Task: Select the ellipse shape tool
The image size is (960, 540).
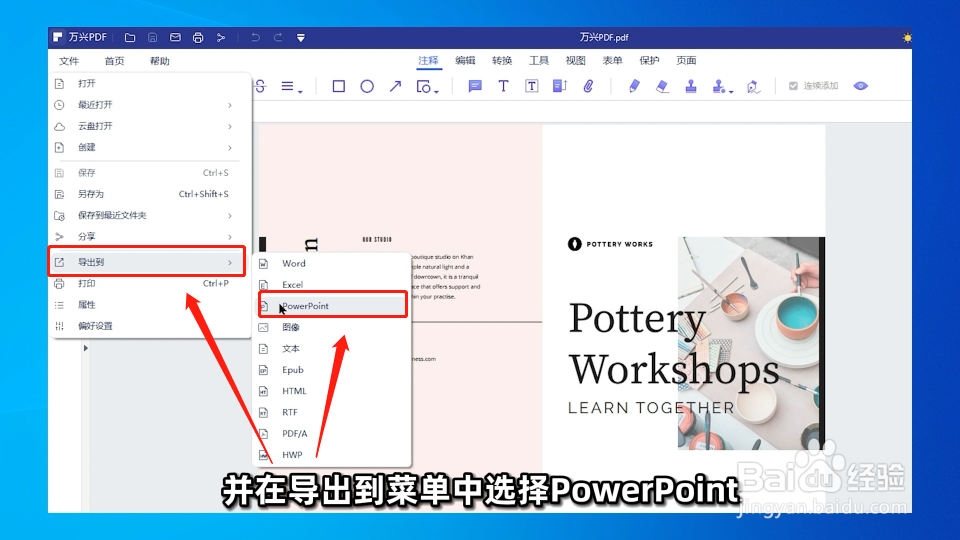Action: pos(367,86)
